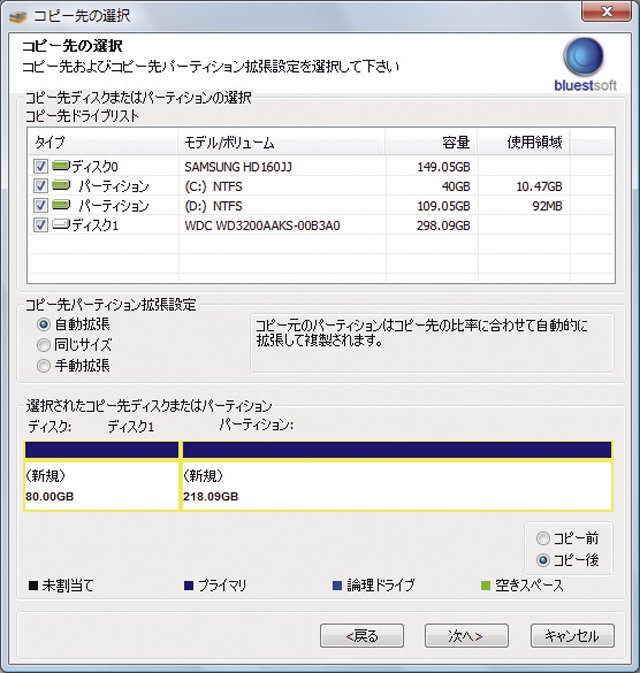Toggle the ディスク0 checkbox
This screenshot has height=673, width=640.
point(40,166)
